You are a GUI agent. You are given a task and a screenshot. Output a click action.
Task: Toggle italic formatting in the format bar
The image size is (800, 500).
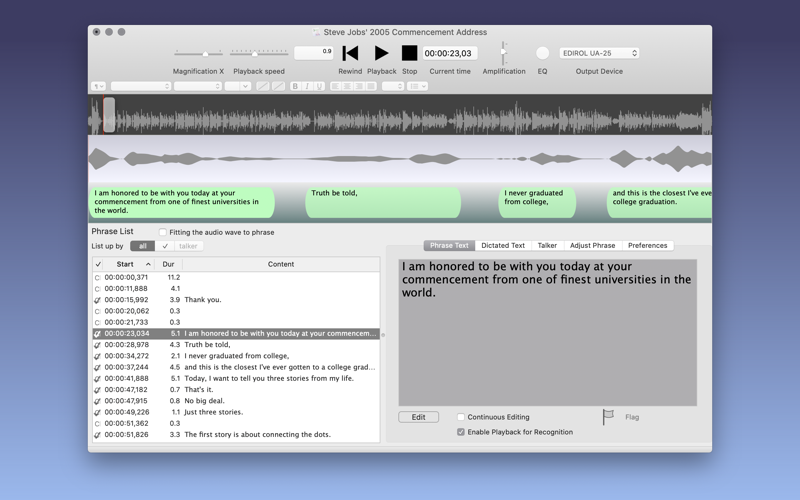tap(307, 86)
